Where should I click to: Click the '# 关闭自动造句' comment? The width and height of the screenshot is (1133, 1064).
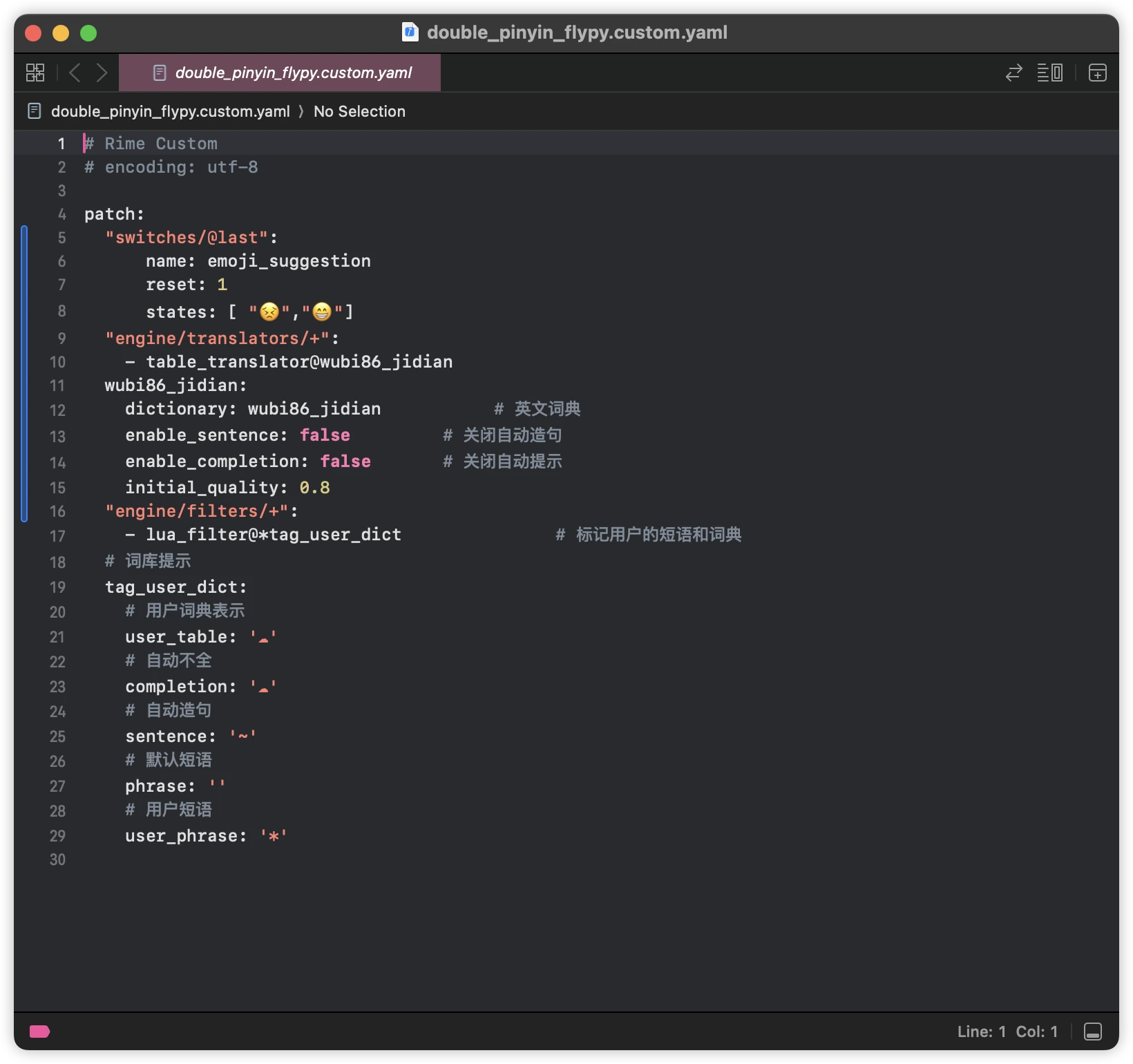tap(502, 435)
